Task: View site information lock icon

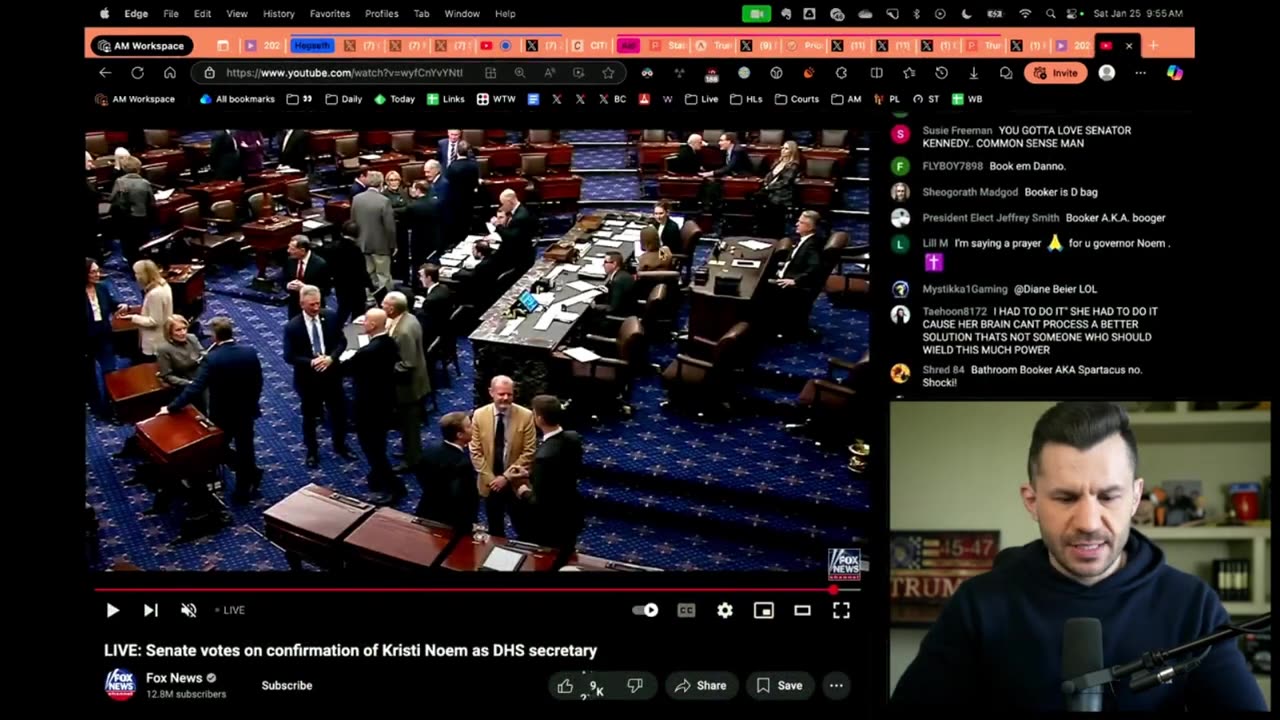Action: coord(209,73)
